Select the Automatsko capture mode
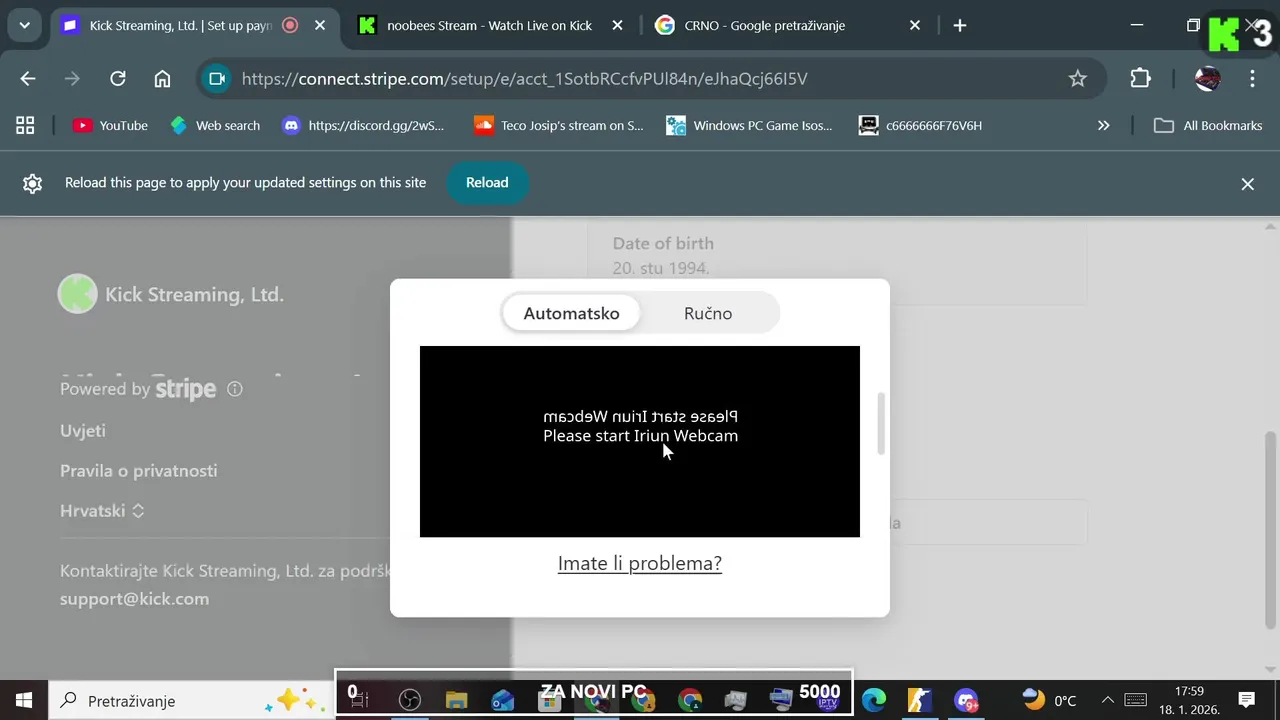Image resolution: width=1280 pixels, height=720 pixels. tap(571, 313)
